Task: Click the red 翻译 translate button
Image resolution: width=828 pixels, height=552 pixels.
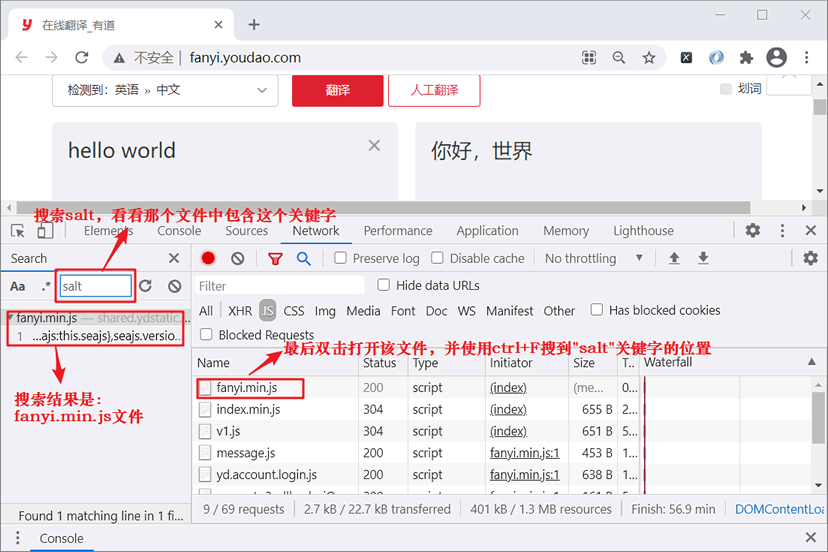Action: coord(337,90)
